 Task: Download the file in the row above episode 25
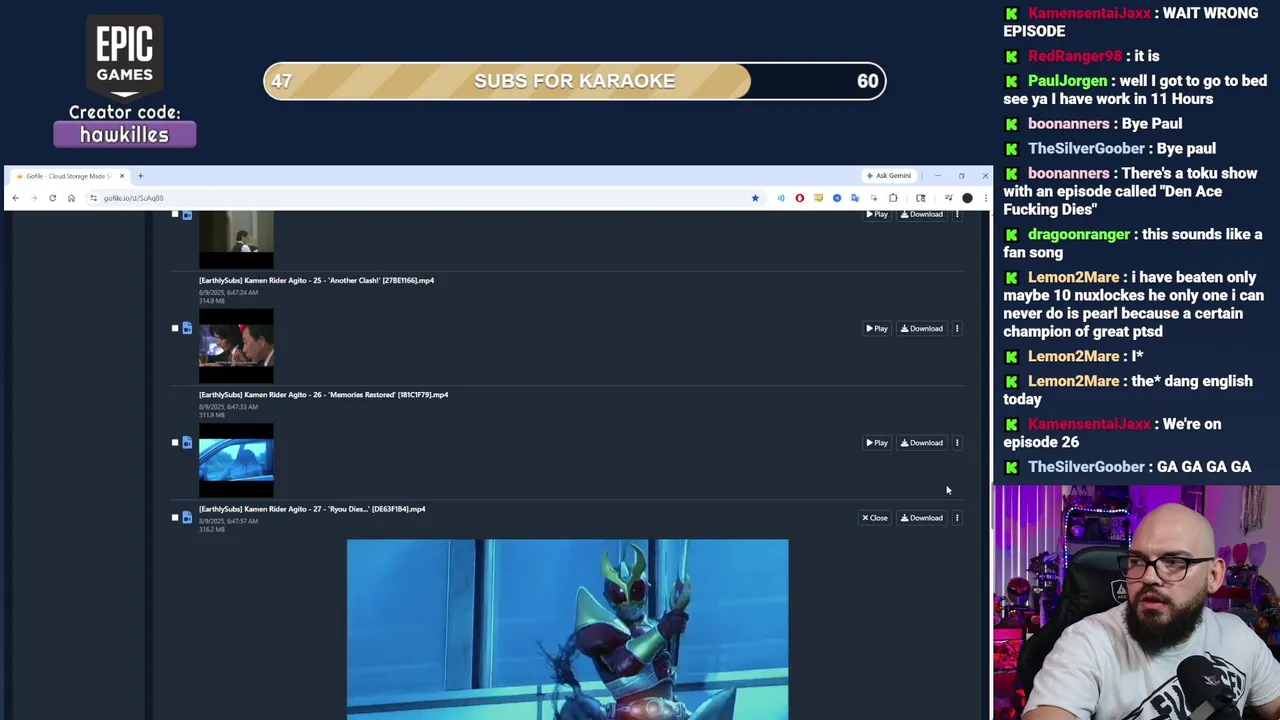(x=922, y=214)
